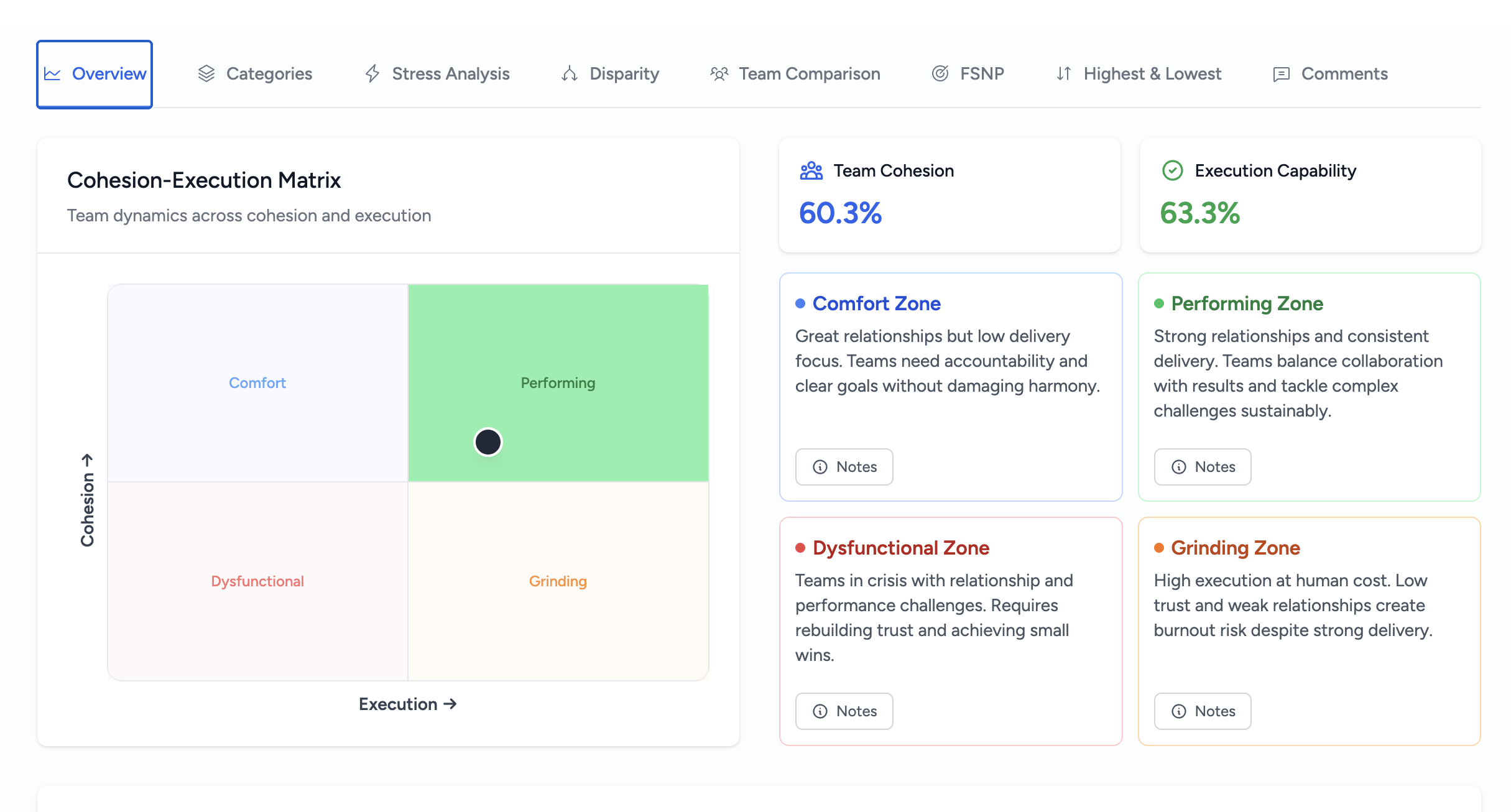Viewport: 1511px width, 812px height.
Task: Click the Execution Capability checkmark icon
Action: [x=1173, y=171]
